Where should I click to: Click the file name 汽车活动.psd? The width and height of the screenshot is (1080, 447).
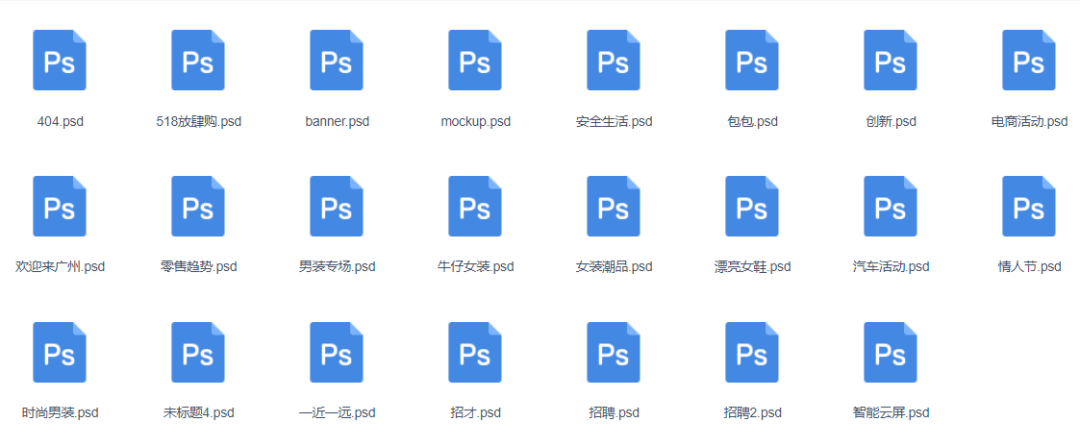point(891,267)
